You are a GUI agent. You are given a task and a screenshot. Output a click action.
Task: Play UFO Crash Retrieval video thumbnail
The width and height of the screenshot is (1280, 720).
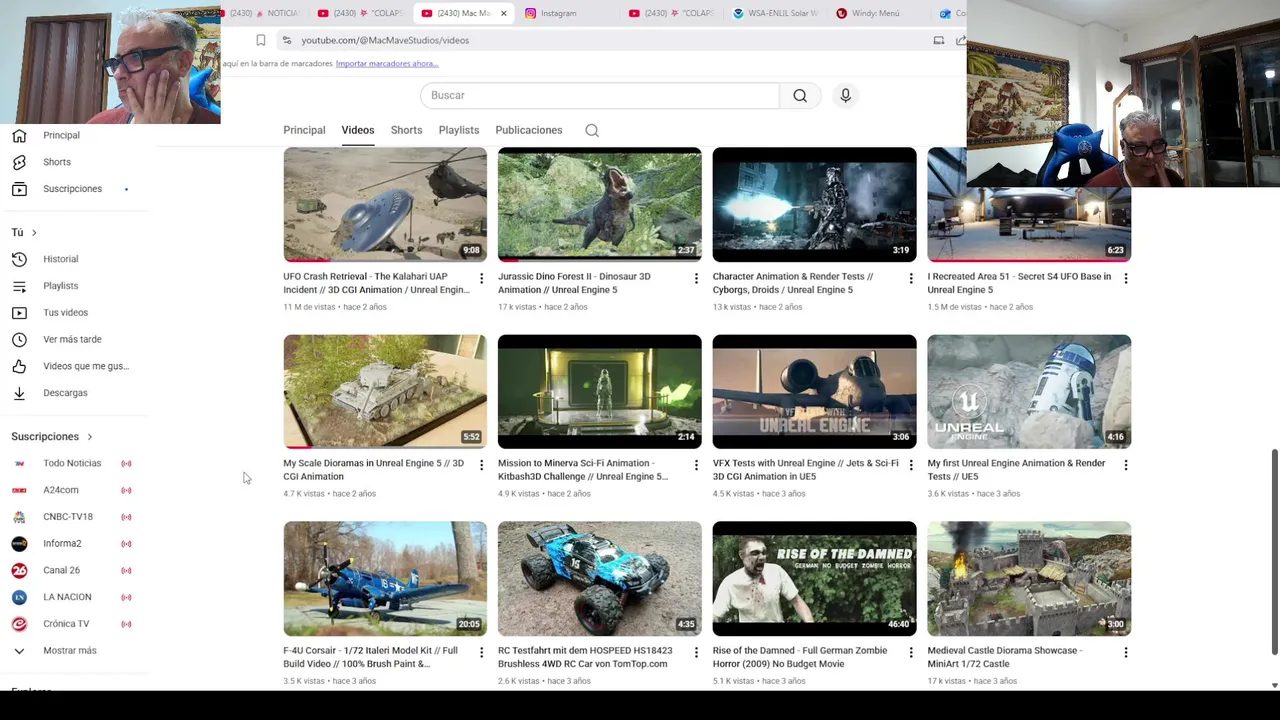[x=385, y=204]
